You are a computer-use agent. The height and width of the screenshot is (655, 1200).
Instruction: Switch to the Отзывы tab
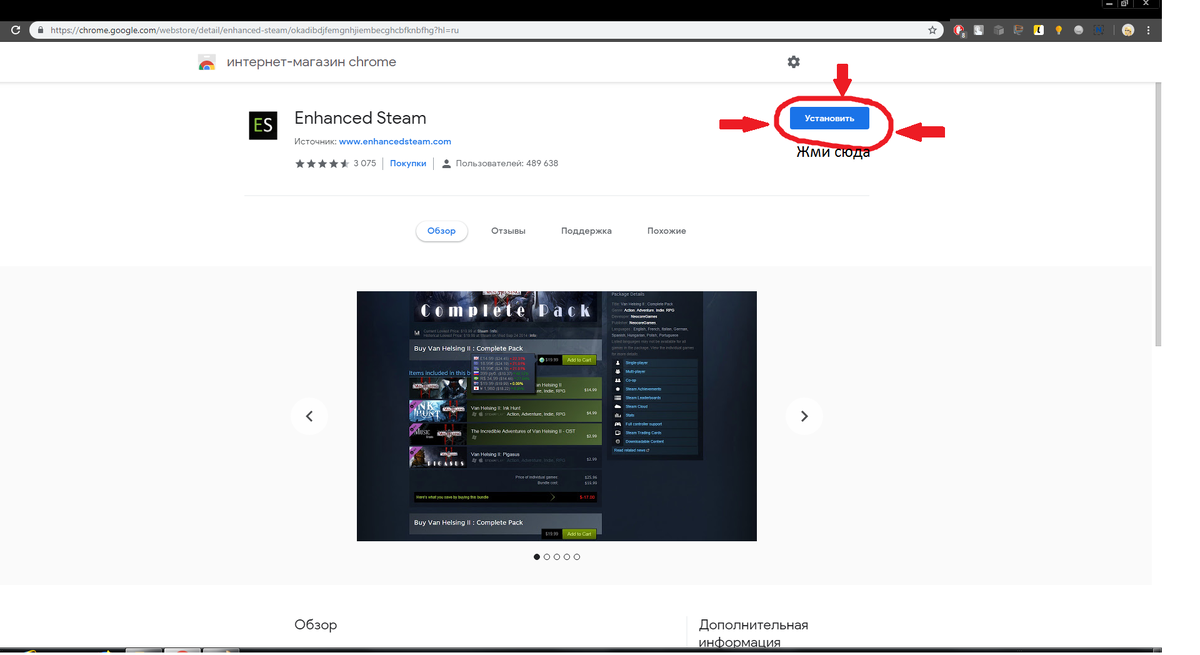click(508, 231)
